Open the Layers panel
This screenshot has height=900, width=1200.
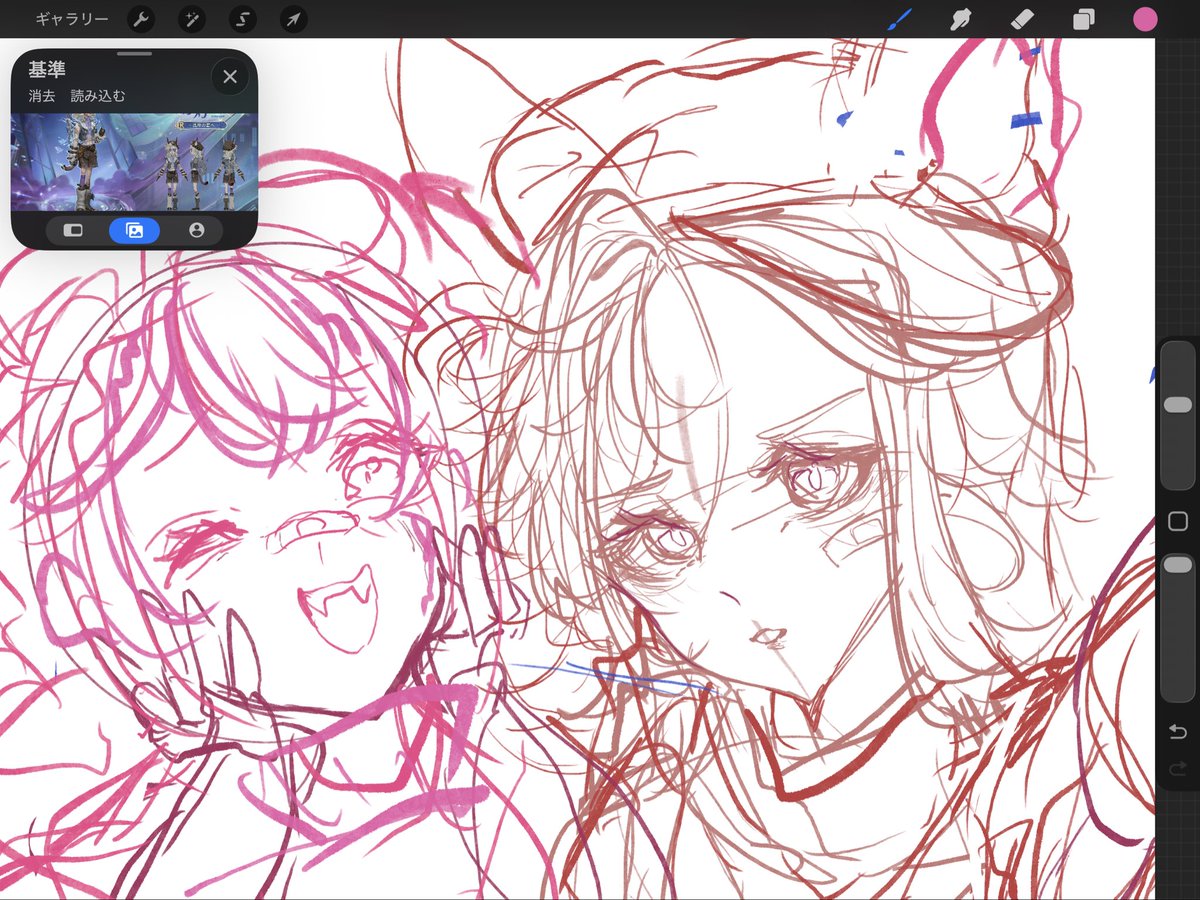(1084, 19)
